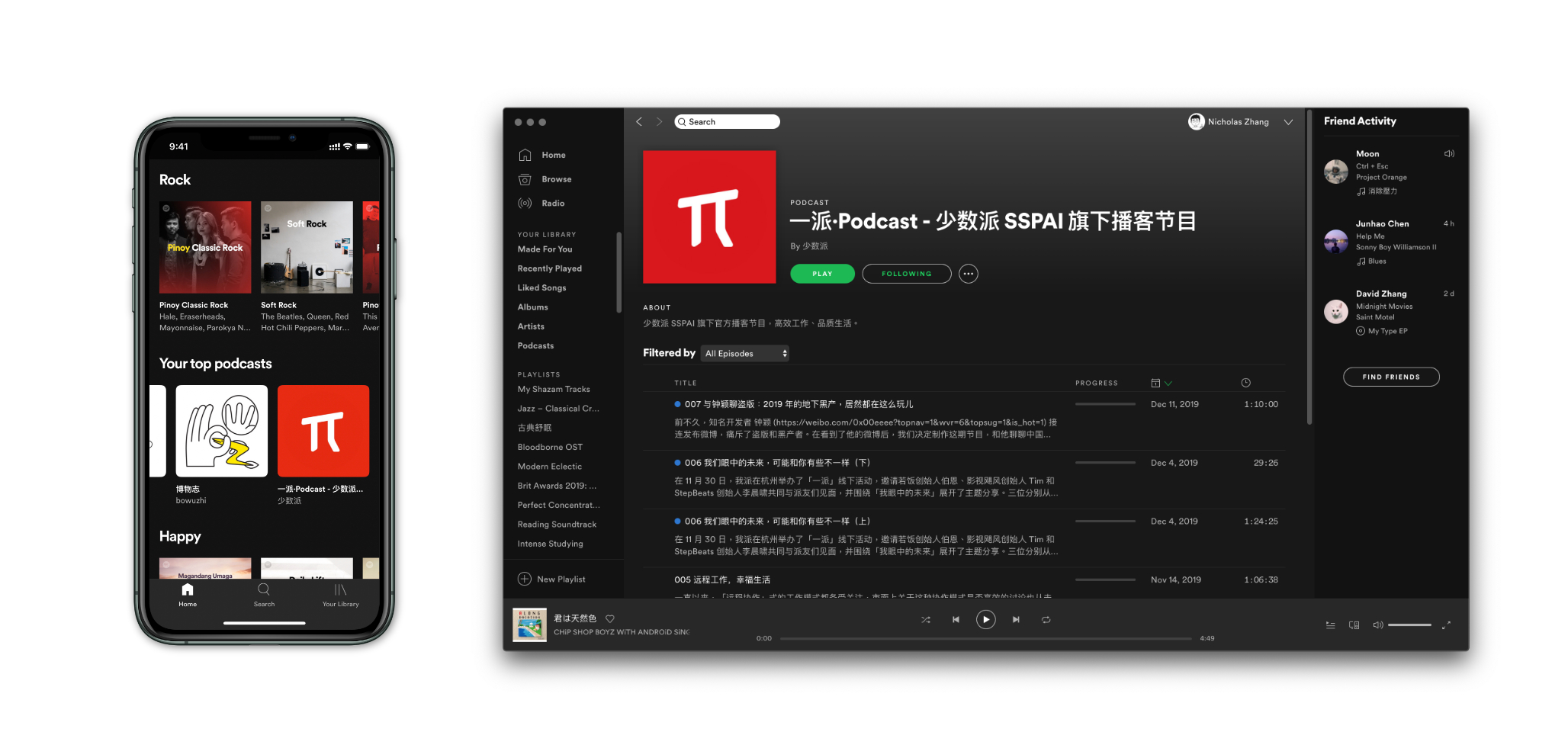
Task: Expand the user menu chevron
Action: click(x=1288, y=122)
